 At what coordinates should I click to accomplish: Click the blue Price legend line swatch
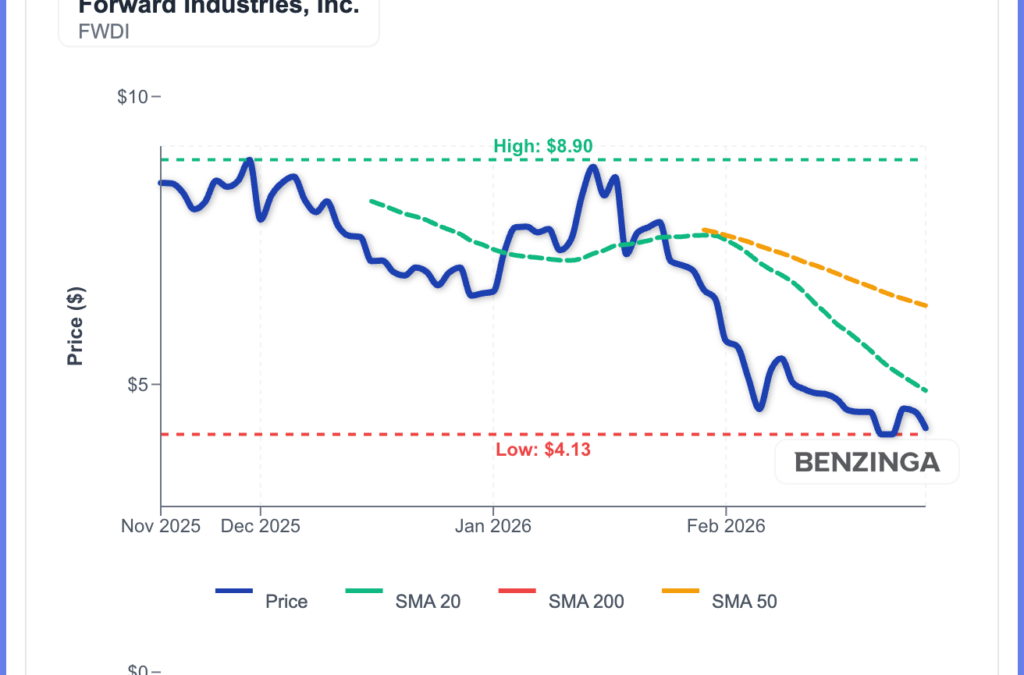[x=234, y=592]
